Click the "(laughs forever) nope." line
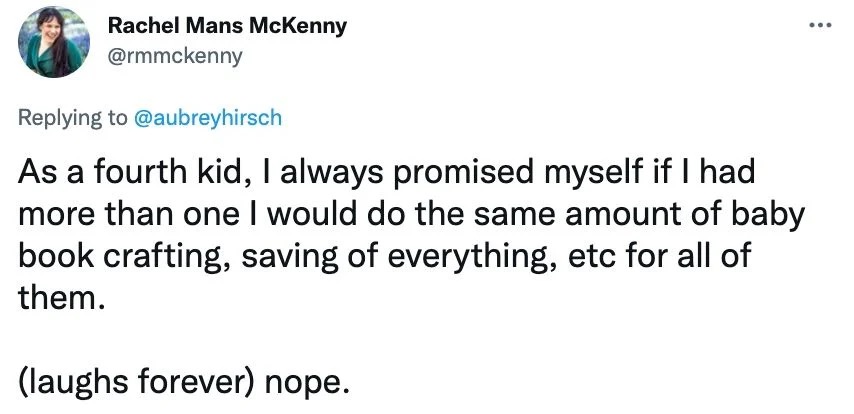Viewport: 854px width, 414px height. coord(183,384)
